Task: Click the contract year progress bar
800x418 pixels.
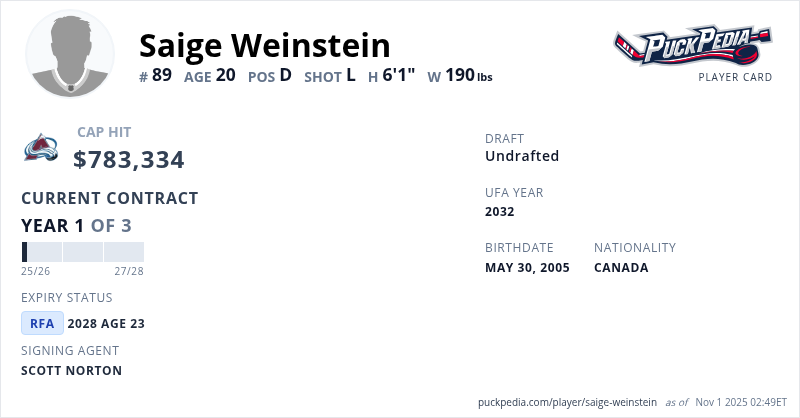Action: 82,252
